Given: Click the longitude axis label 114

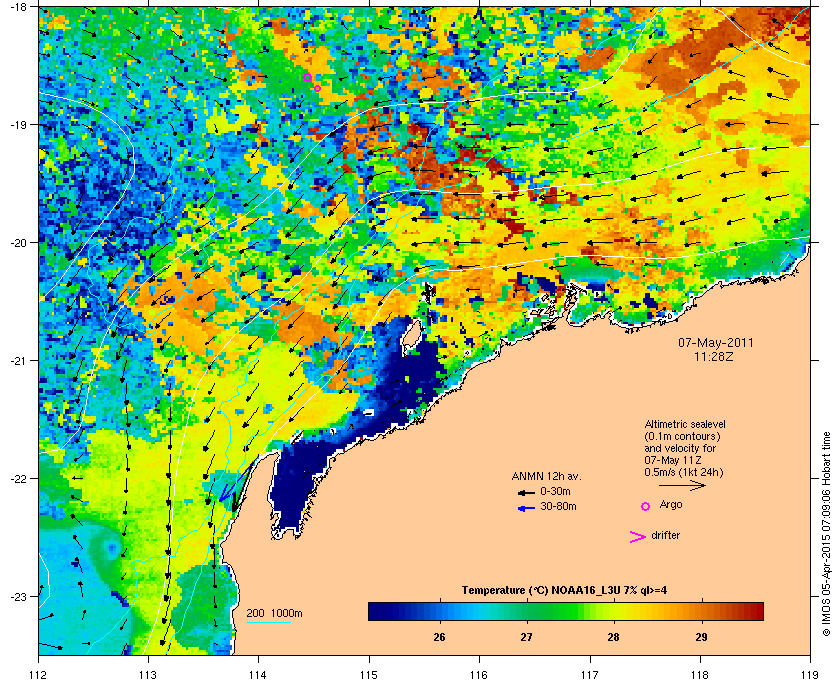Looking at the screenshot, I should (x=258, y=674).
